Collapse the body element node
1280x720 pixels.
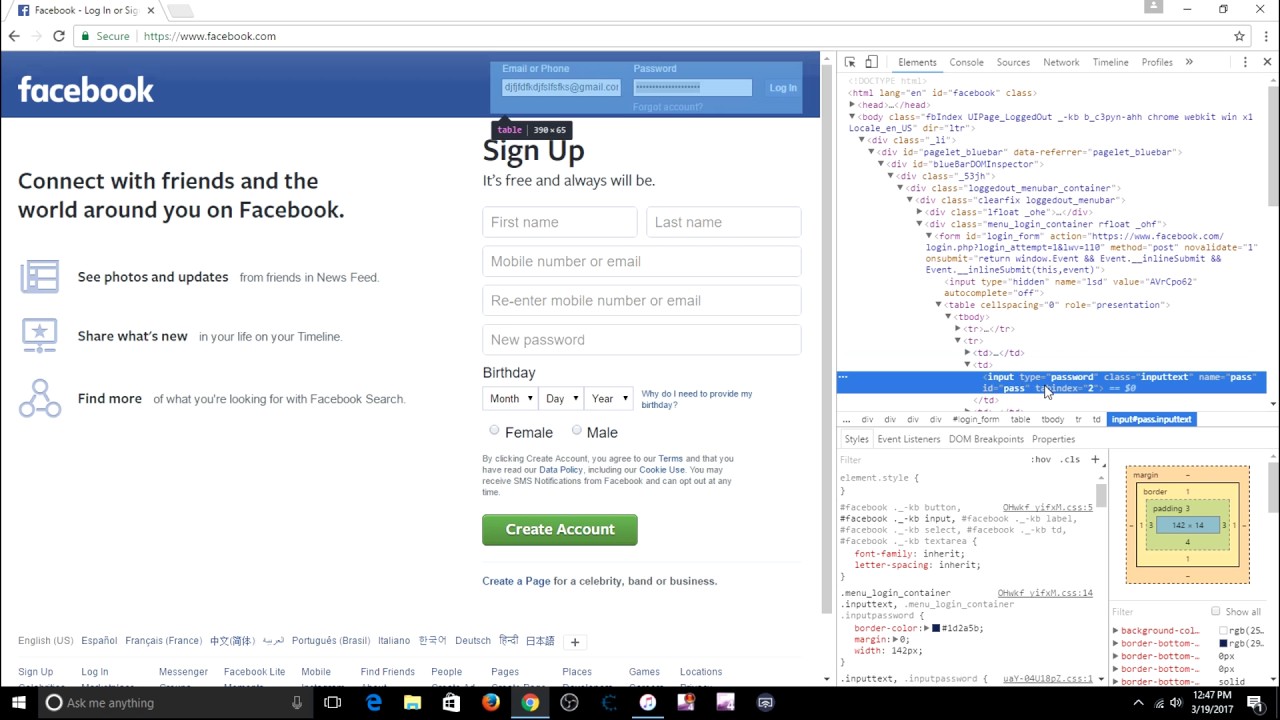coord(852,116)
